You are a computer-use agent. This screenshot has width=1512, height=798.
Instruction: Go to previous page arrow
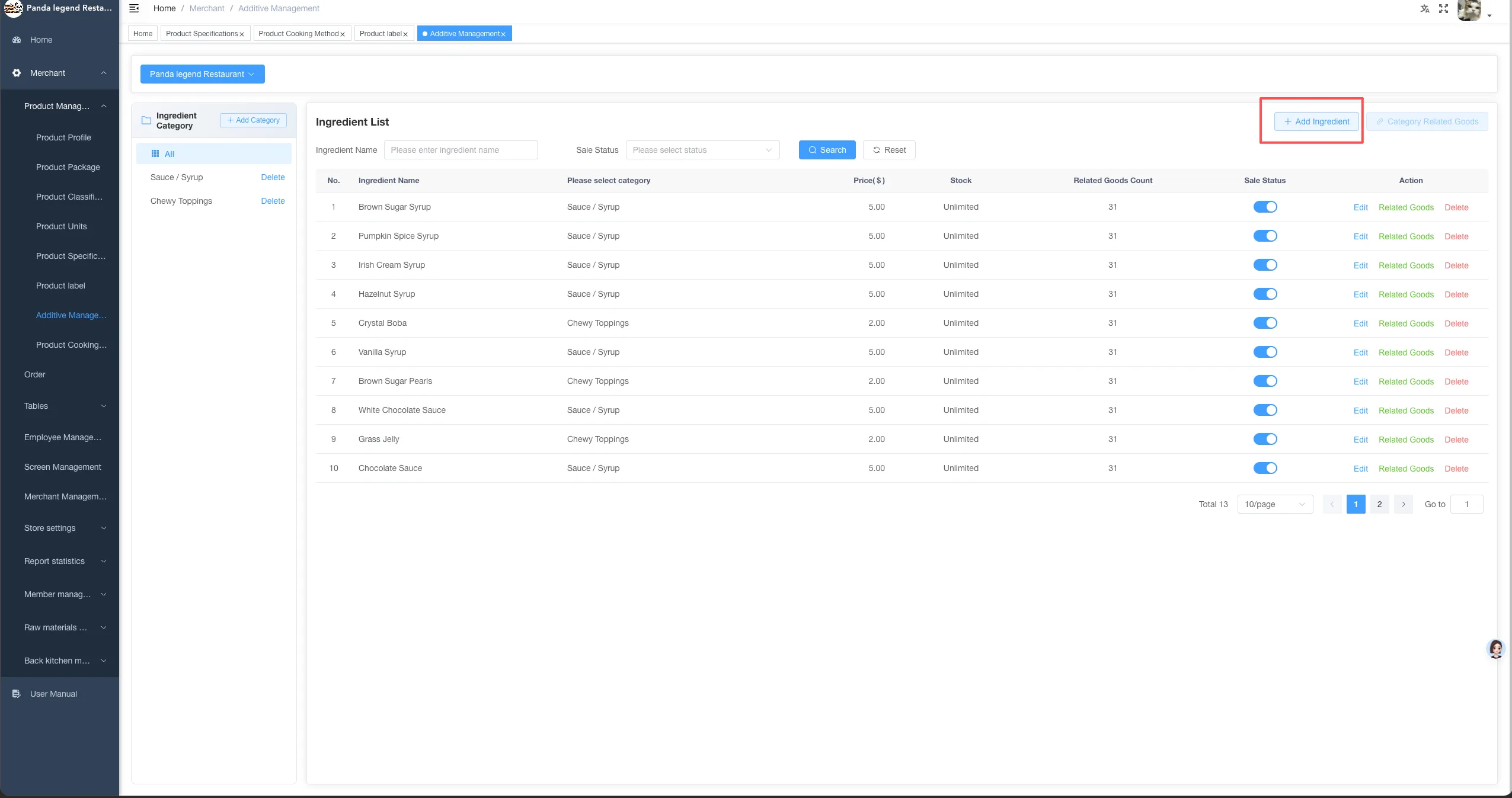[x=1332, y=504]
